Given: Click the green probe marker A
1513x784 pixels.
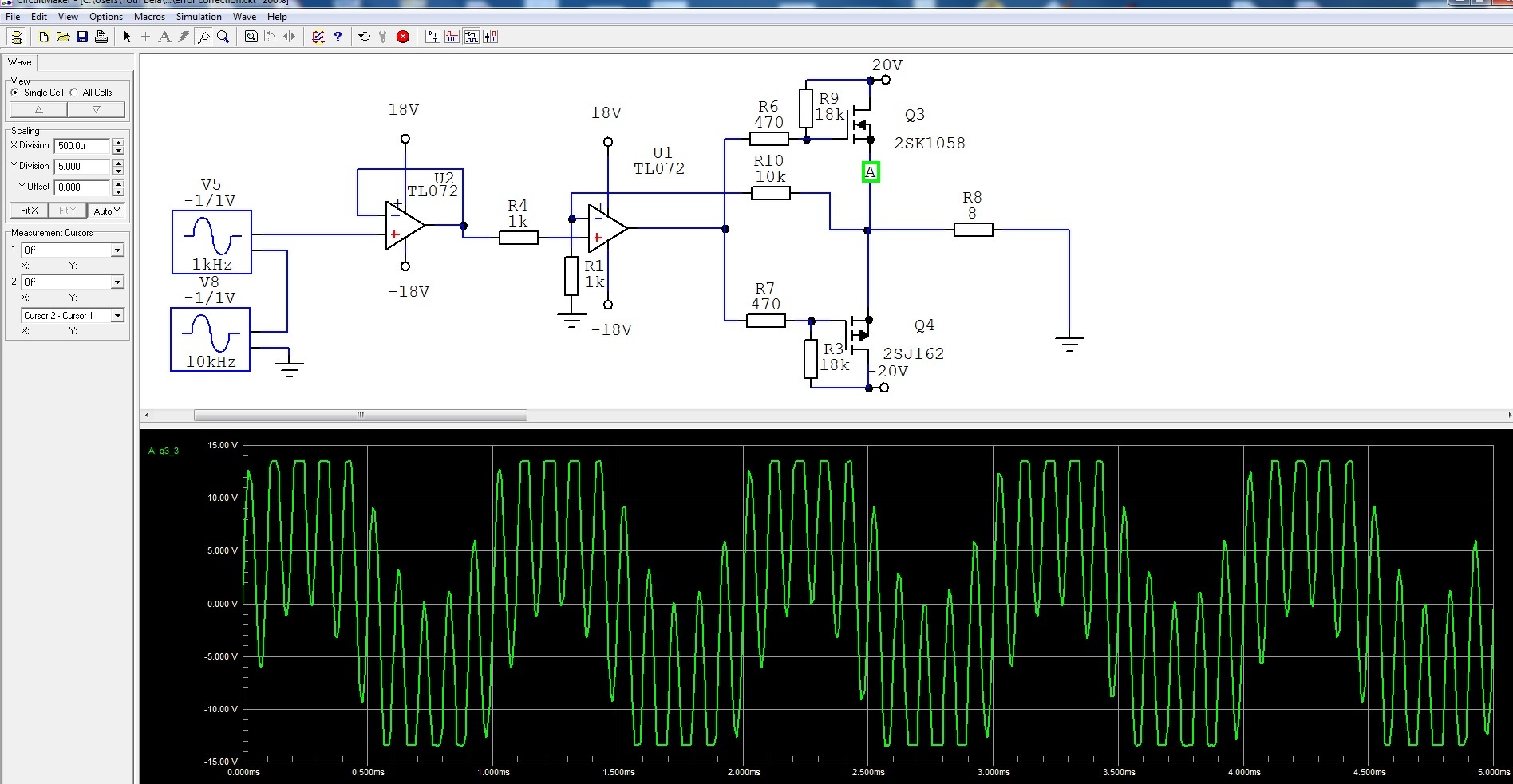Looking at the screenshot, I should (x=871, y=171).
